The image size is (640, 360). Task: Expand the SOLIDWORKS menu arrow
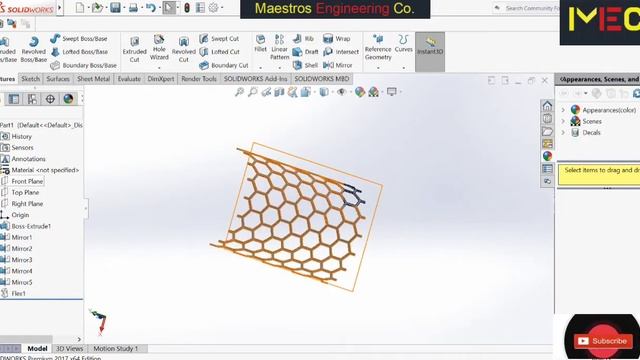(x=60, y=7)
